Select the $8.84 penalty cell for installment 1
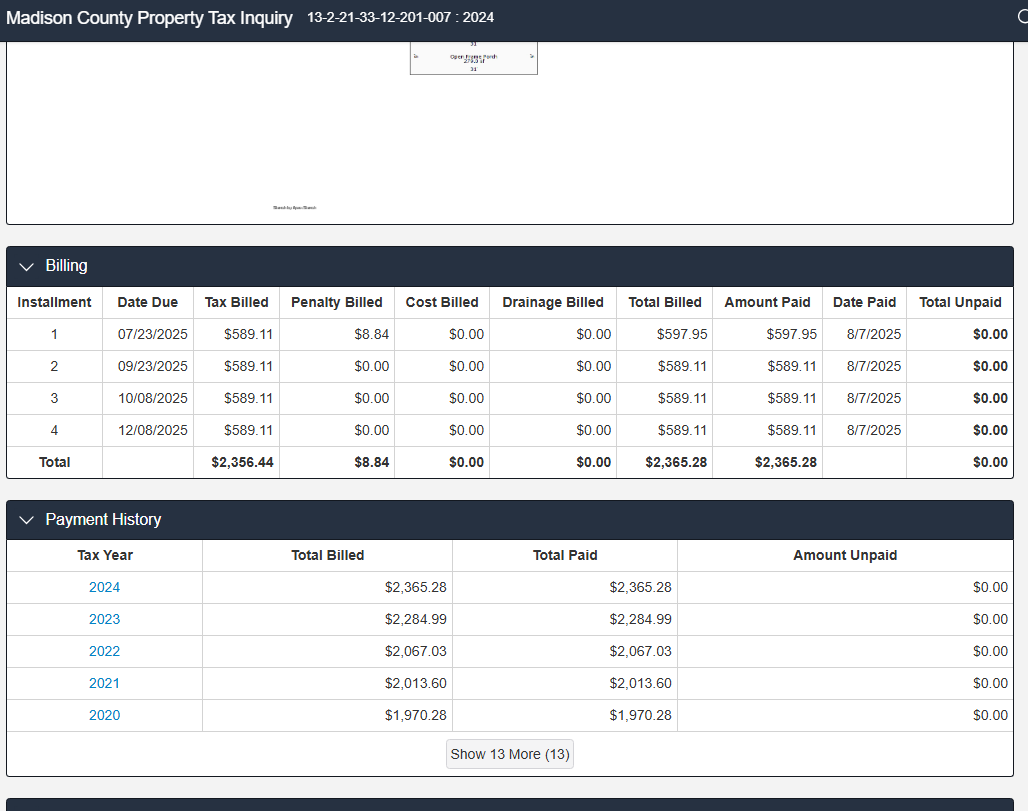The width and height of the screenshot is (1028, 811). [x=372, y=334]
